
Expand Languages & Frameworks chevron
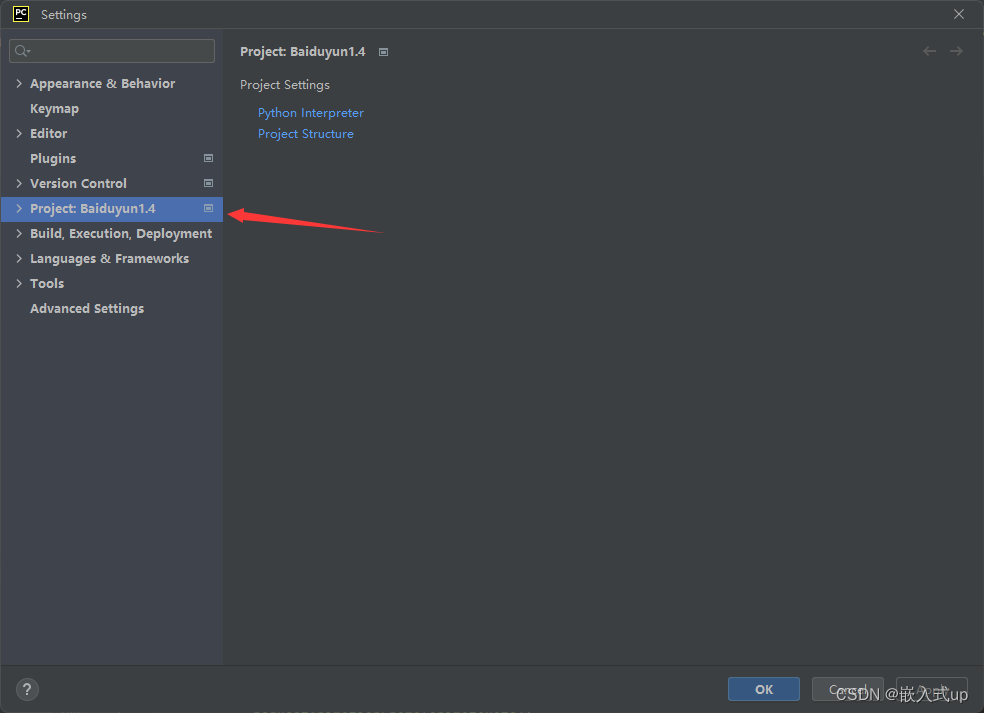(x=19, y=259)
